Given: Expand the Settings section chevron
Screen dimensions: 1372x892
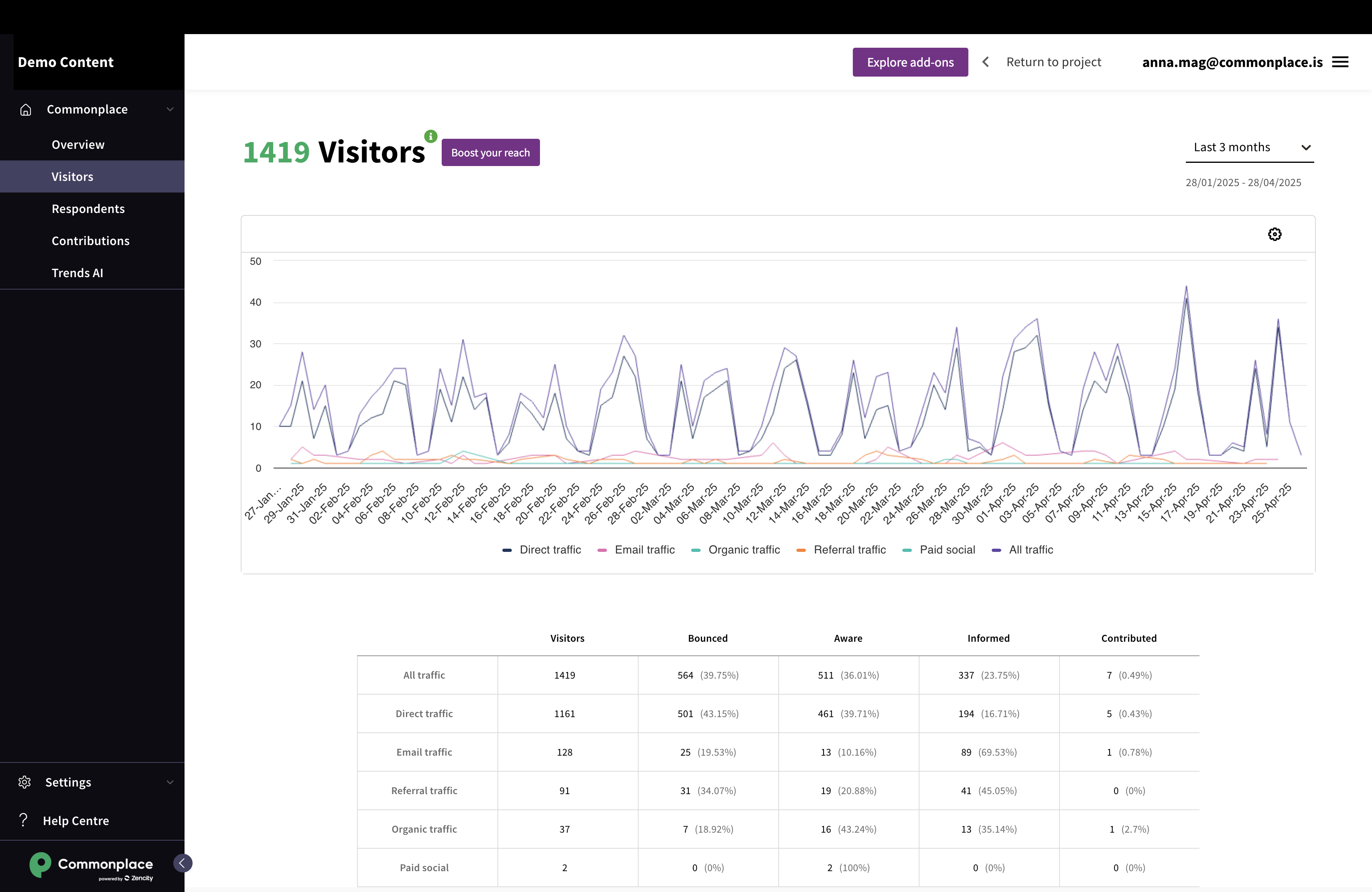Looking at the screenshot, I should 170,782.
